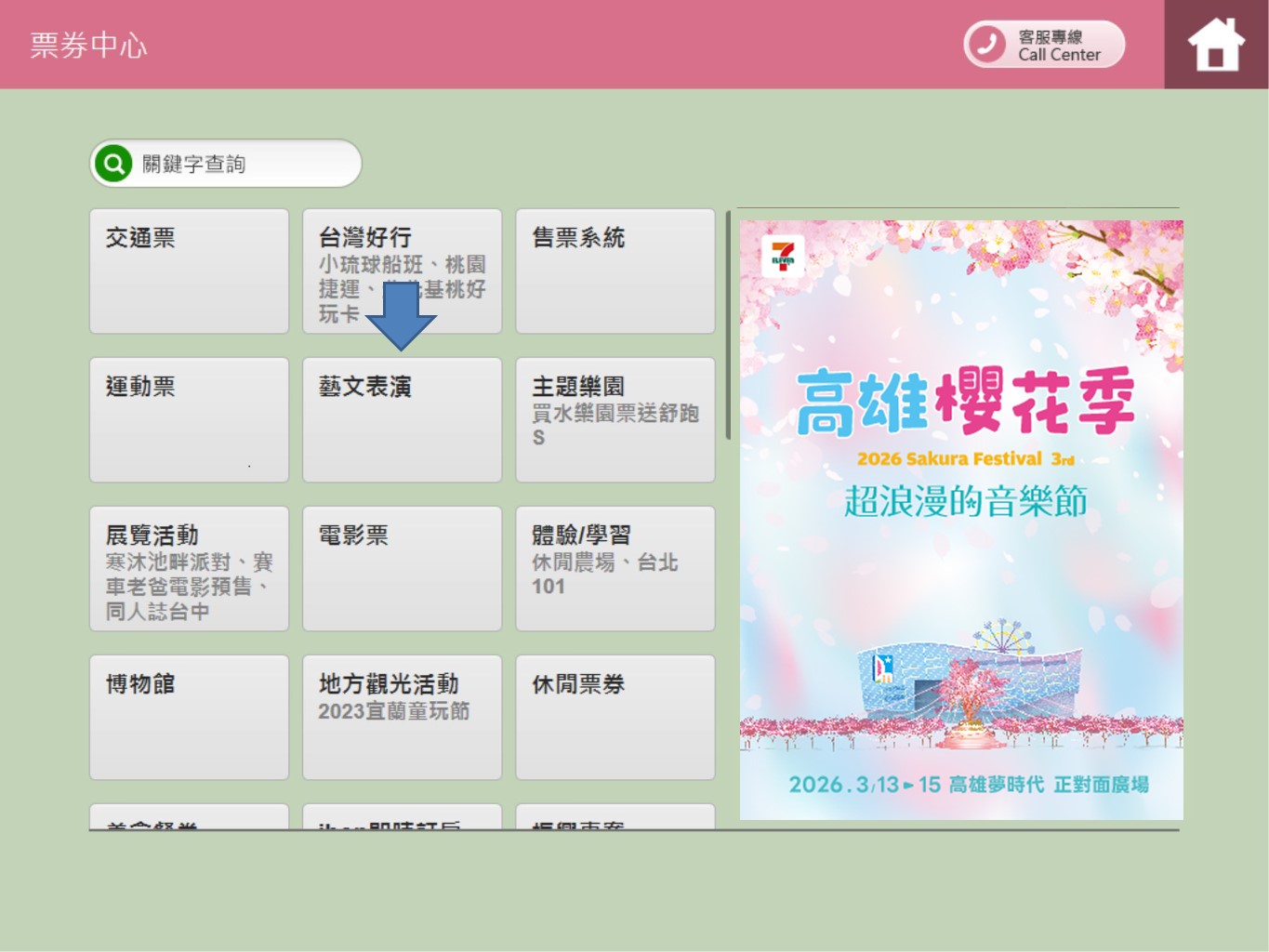Open the 主題樂園 tile
The height and width of the screenshot is (952, 1269).
(615, 419)
